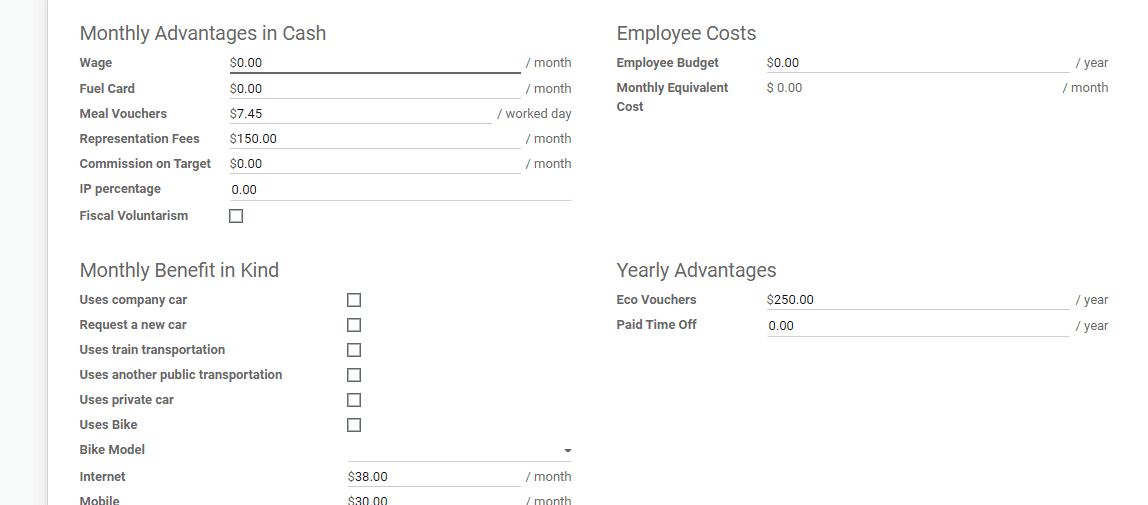Edit the Employee Budget field
The width and height of the screenshot is (1148, 505).
pyautogui.click(x=918, y=63)
